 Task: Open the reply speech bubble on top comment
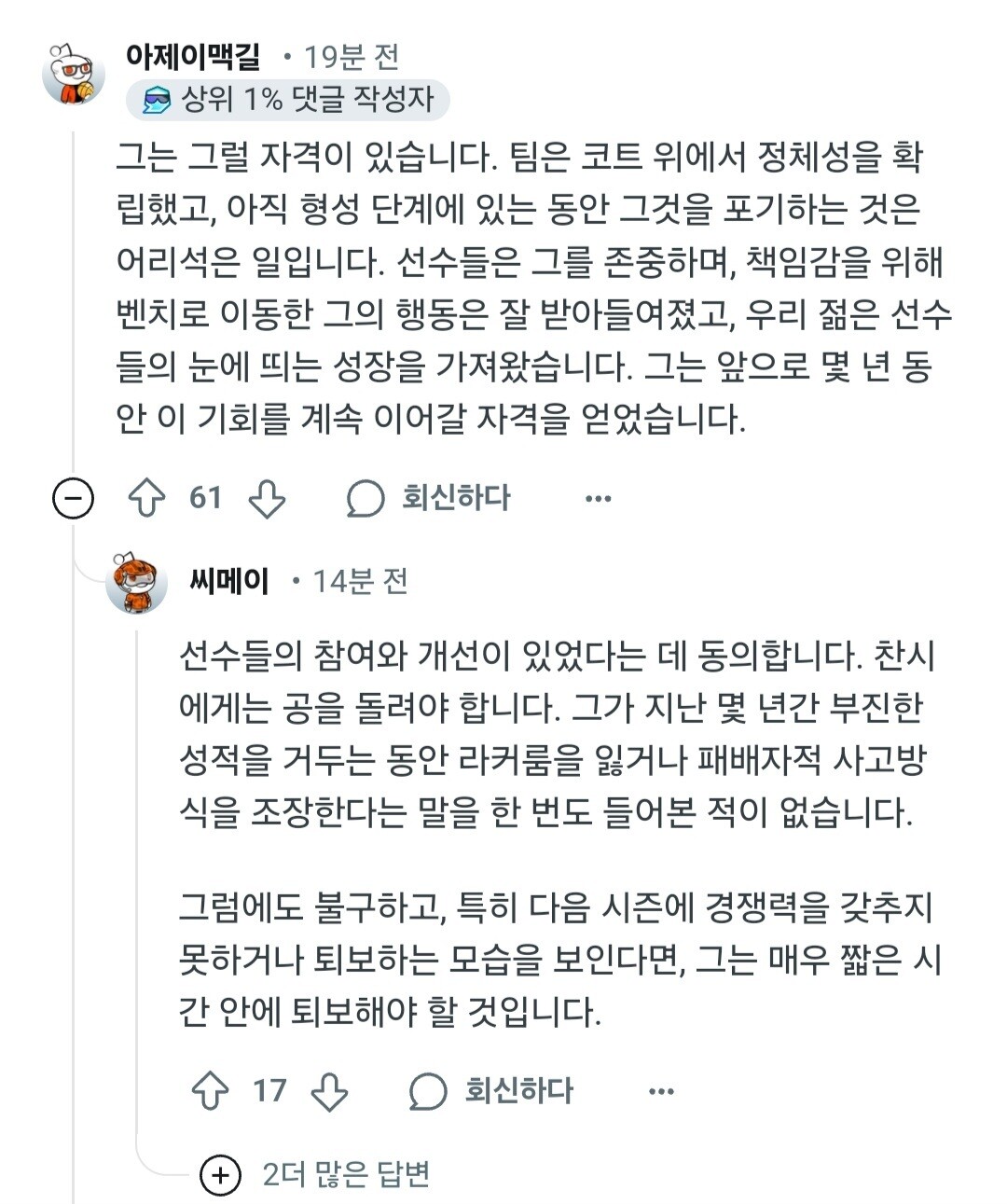(x=366, y=499)
